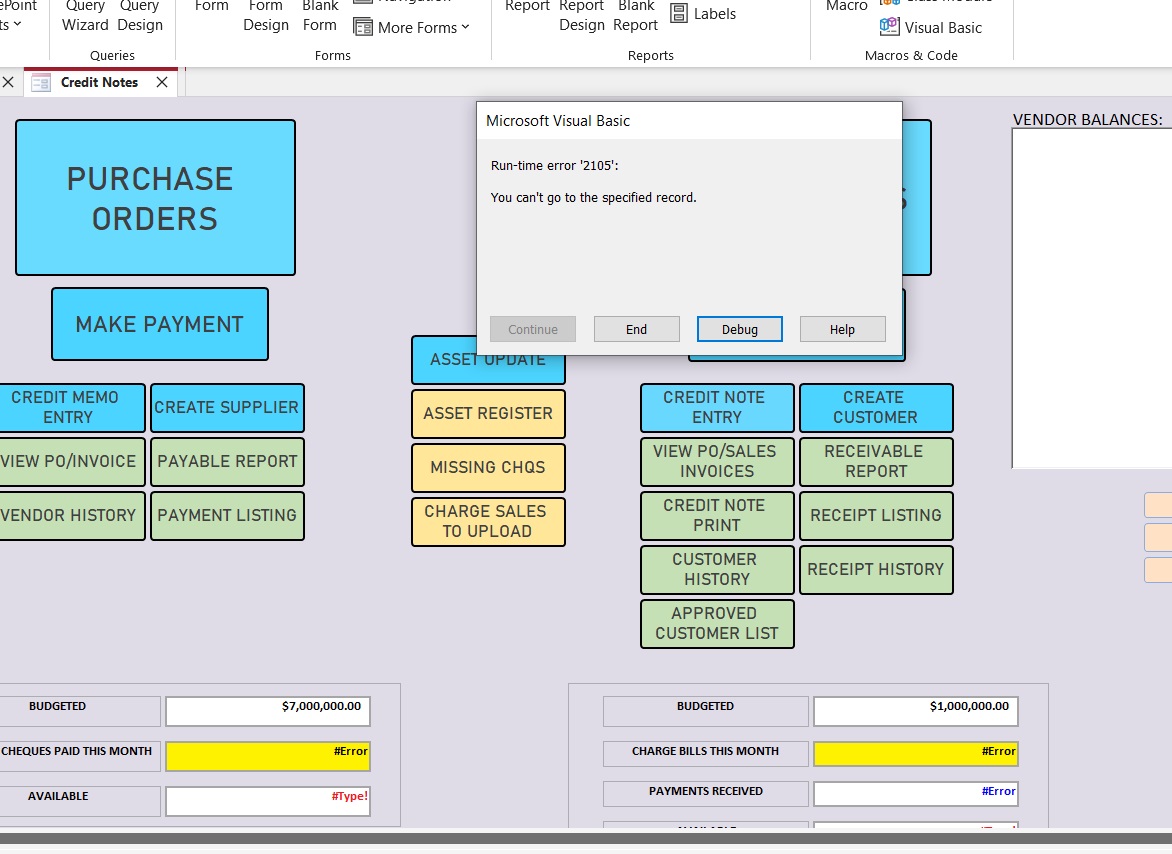Click the PAYMENTS RECEIVED label

[x=706, y=791]
